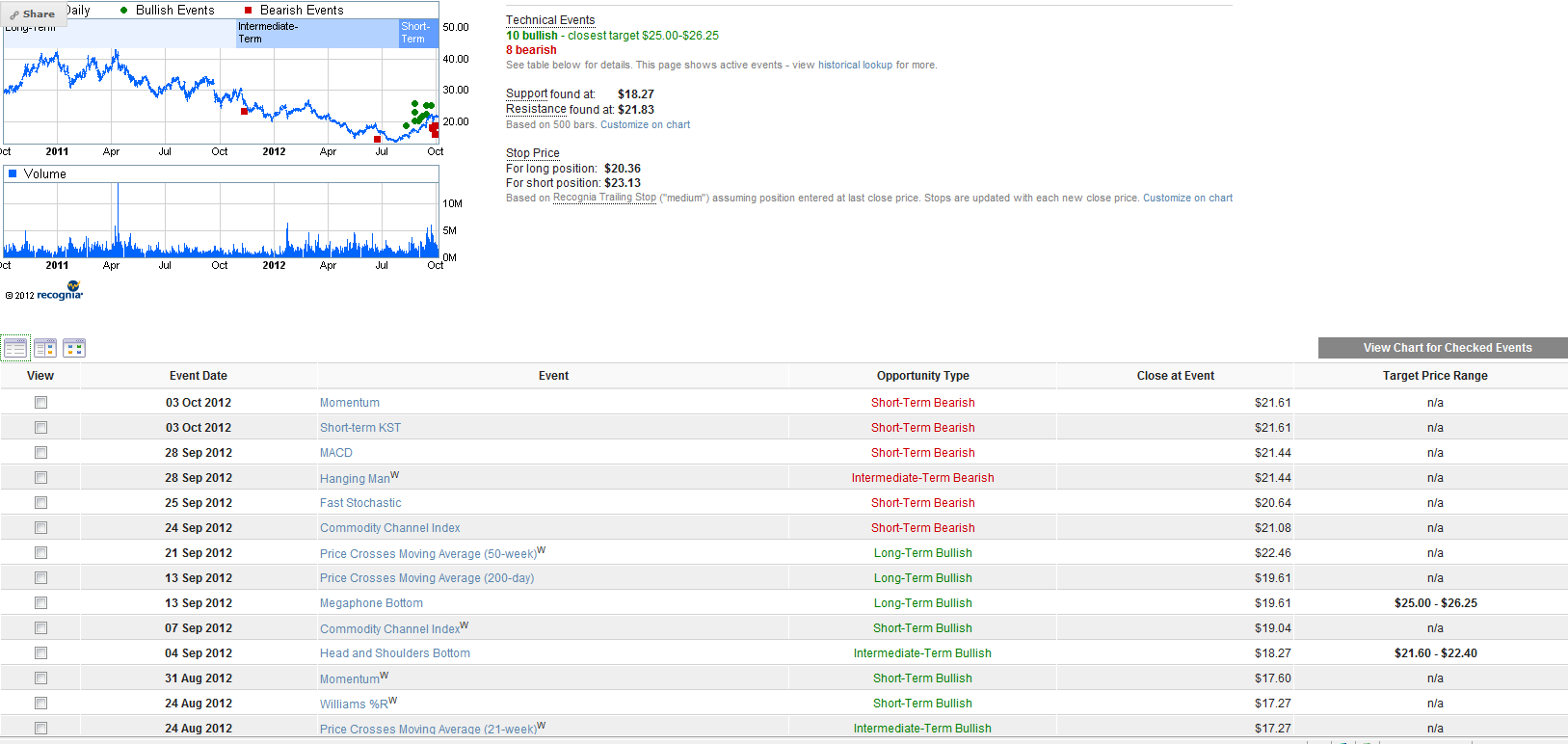This screenshot has height=744, width=1568.
Task: Check the box for Short-term KST row
Action: [40, 427]
